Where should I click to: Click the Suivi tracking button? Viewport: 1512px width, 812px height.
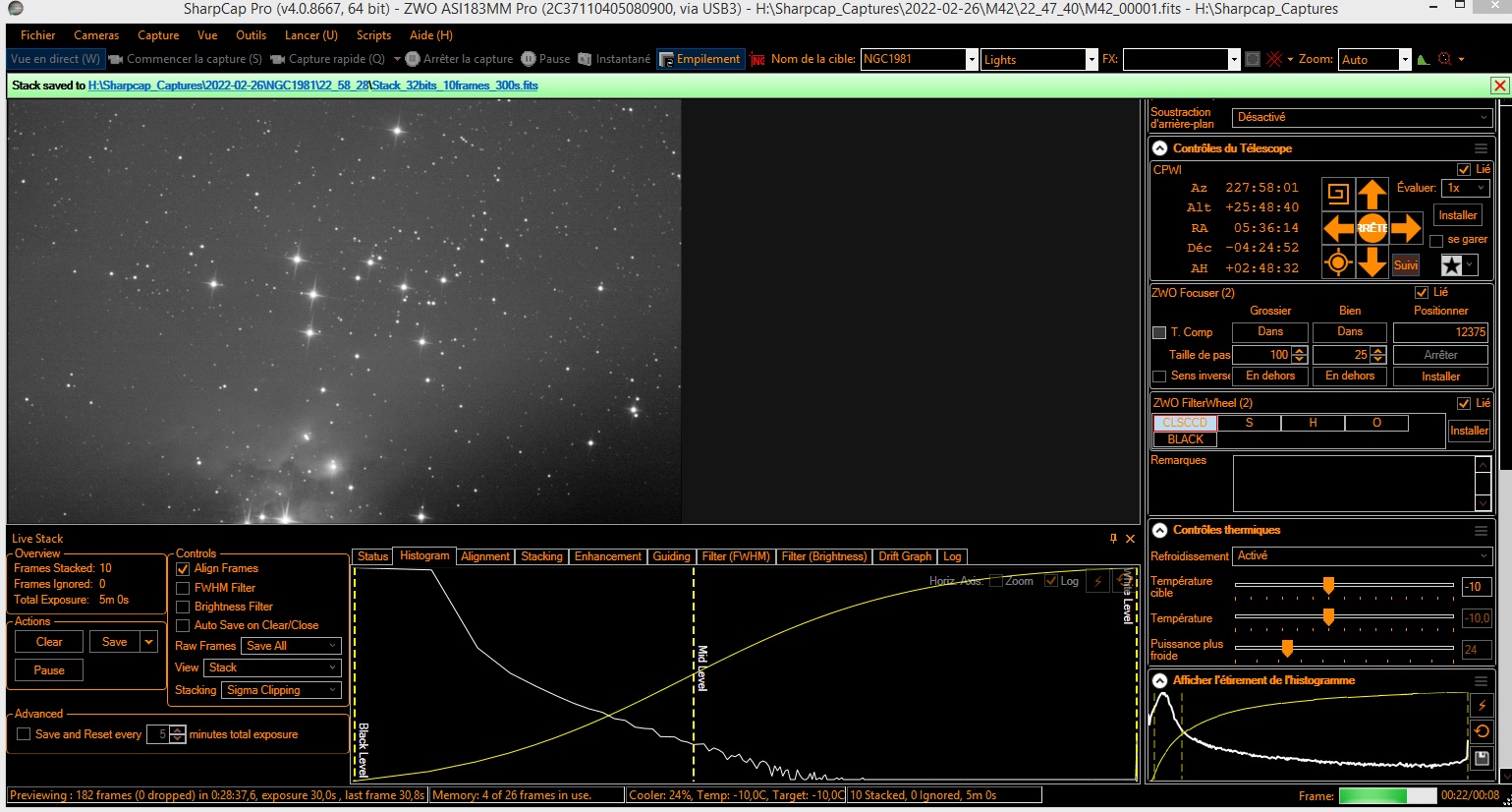1406,265
